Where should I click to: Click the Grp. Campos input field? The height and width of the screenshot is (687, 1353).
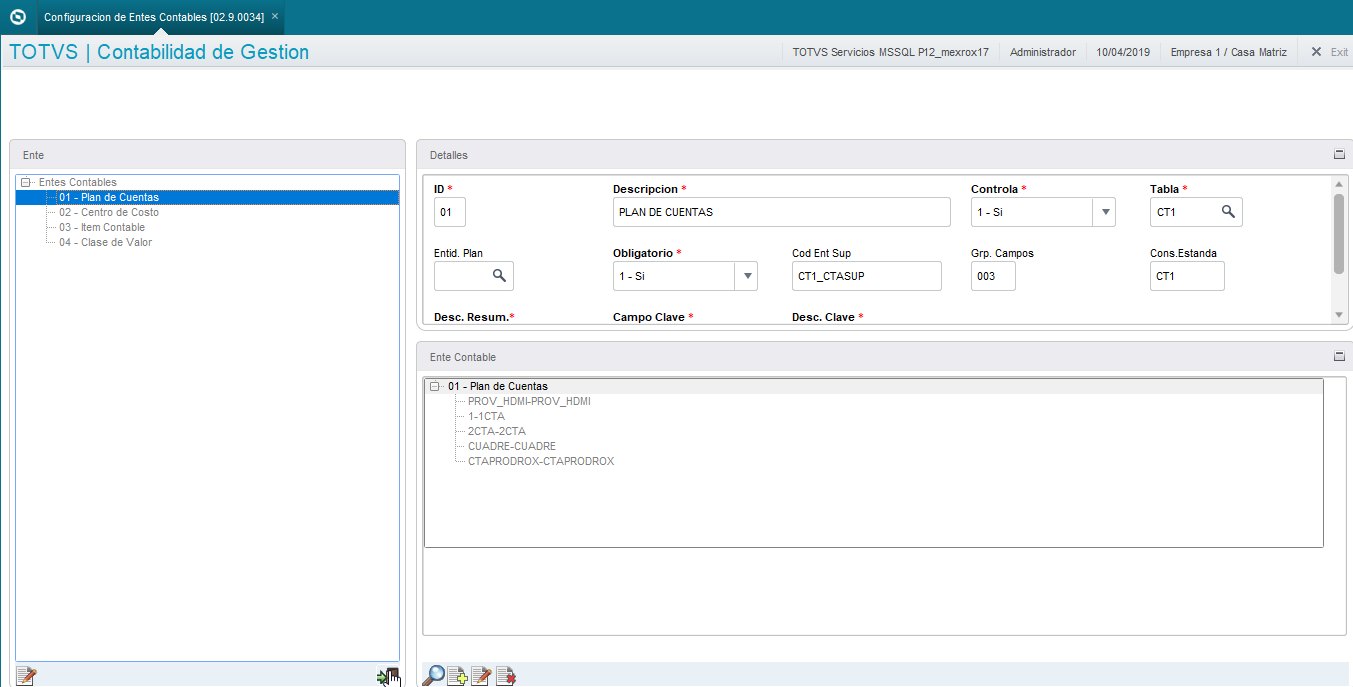coord(993,276)
